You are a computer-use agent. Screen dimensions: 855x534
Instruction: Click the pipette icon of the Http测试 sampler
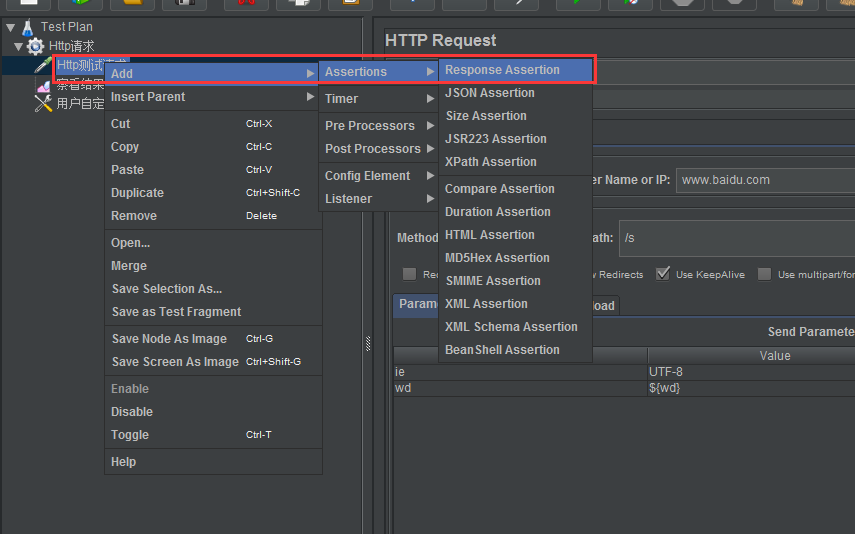pyautogui.click(x=43, y=65)
